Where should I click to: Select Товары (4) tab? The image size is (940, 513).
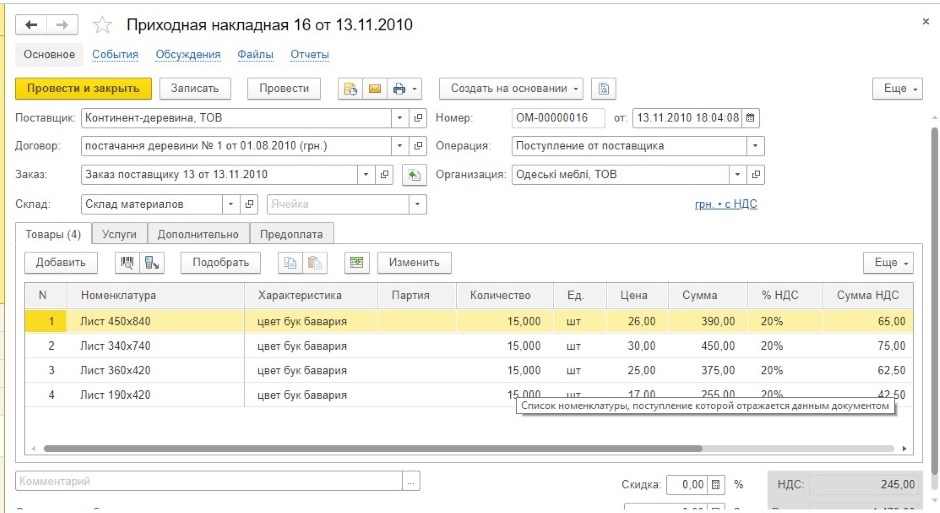click(53, 234)
